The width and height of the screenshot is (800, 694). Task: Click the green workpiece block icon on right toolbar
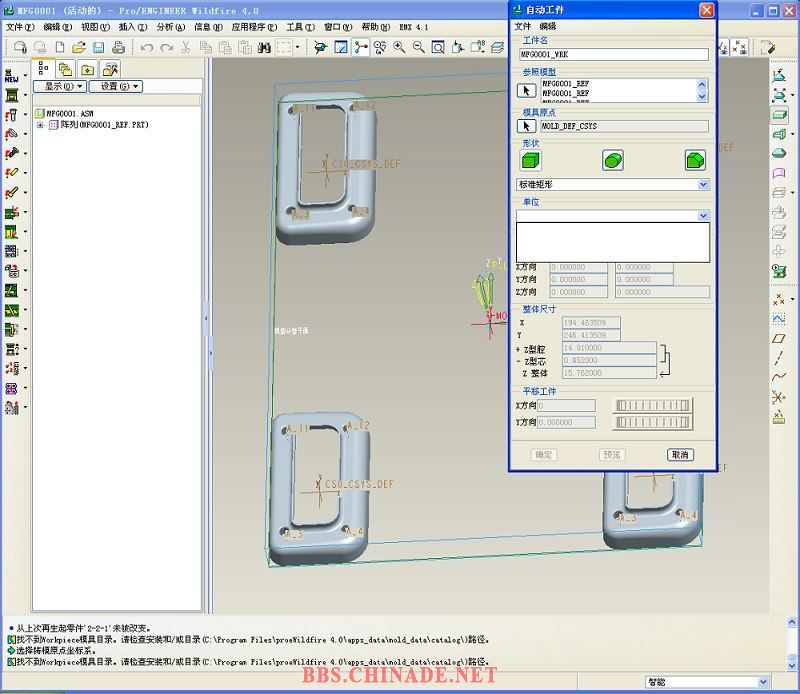[x=779, y=114]
